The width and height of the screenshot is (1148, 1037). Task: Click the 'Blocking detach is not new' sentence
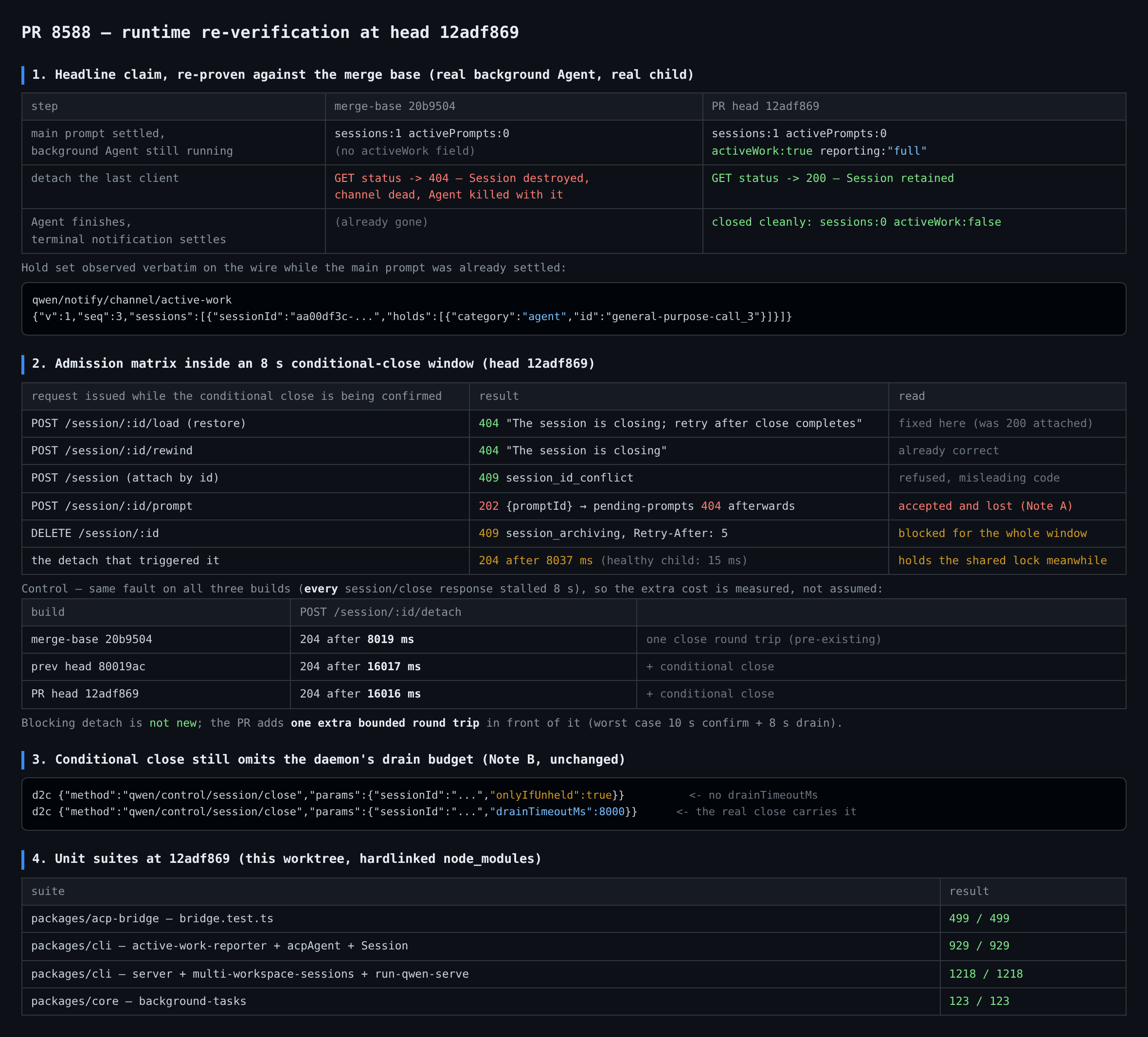click(x=431, y=723)
